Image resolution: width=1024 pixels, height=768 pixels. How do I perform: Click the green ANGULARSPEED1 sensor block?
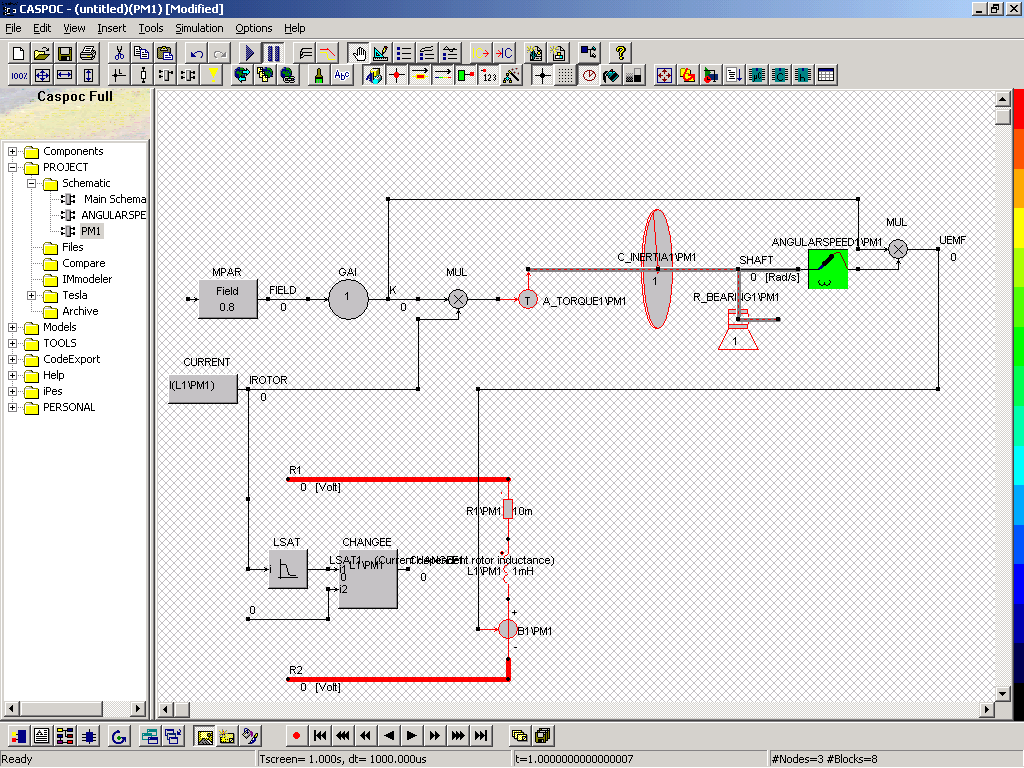point(827,269)
